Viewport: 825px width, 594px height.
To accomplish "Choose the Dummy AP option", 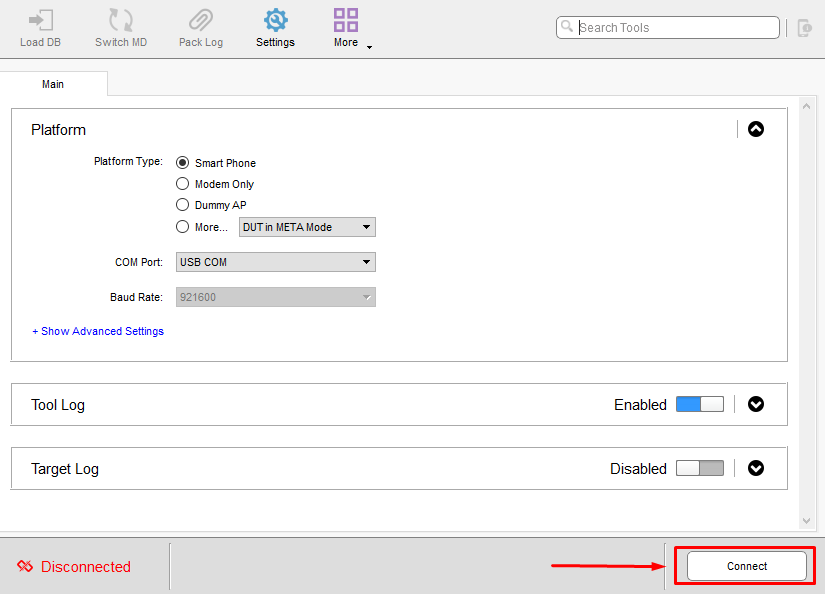I will tap(182, 205).
